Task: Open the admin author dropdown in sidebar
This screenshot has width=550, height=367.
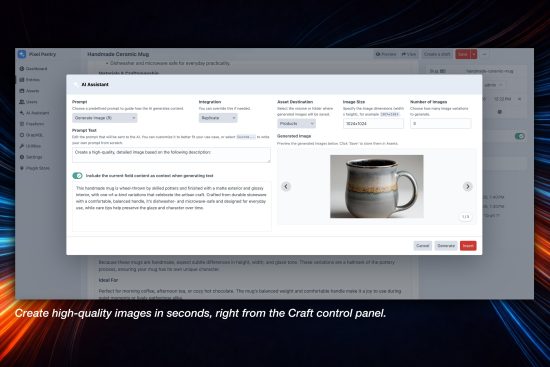Action: tap(493, 85)
